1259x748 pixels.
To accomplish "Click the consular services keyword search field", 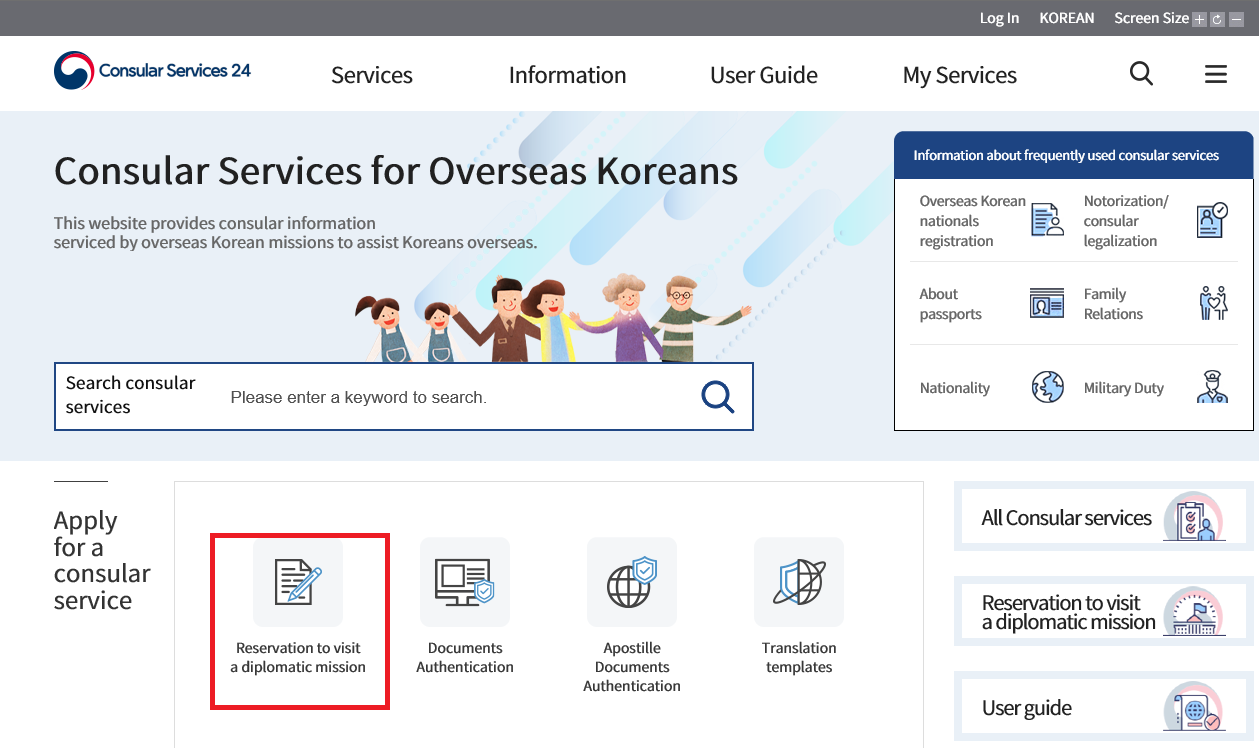I will click(x=450, y=397).
